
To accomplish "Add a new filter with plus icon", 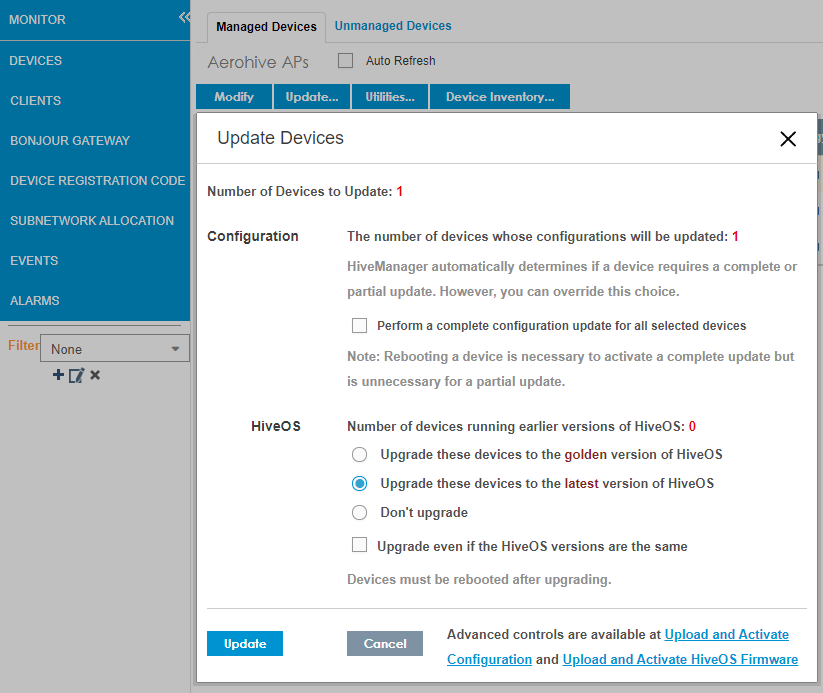I will 58,375.
